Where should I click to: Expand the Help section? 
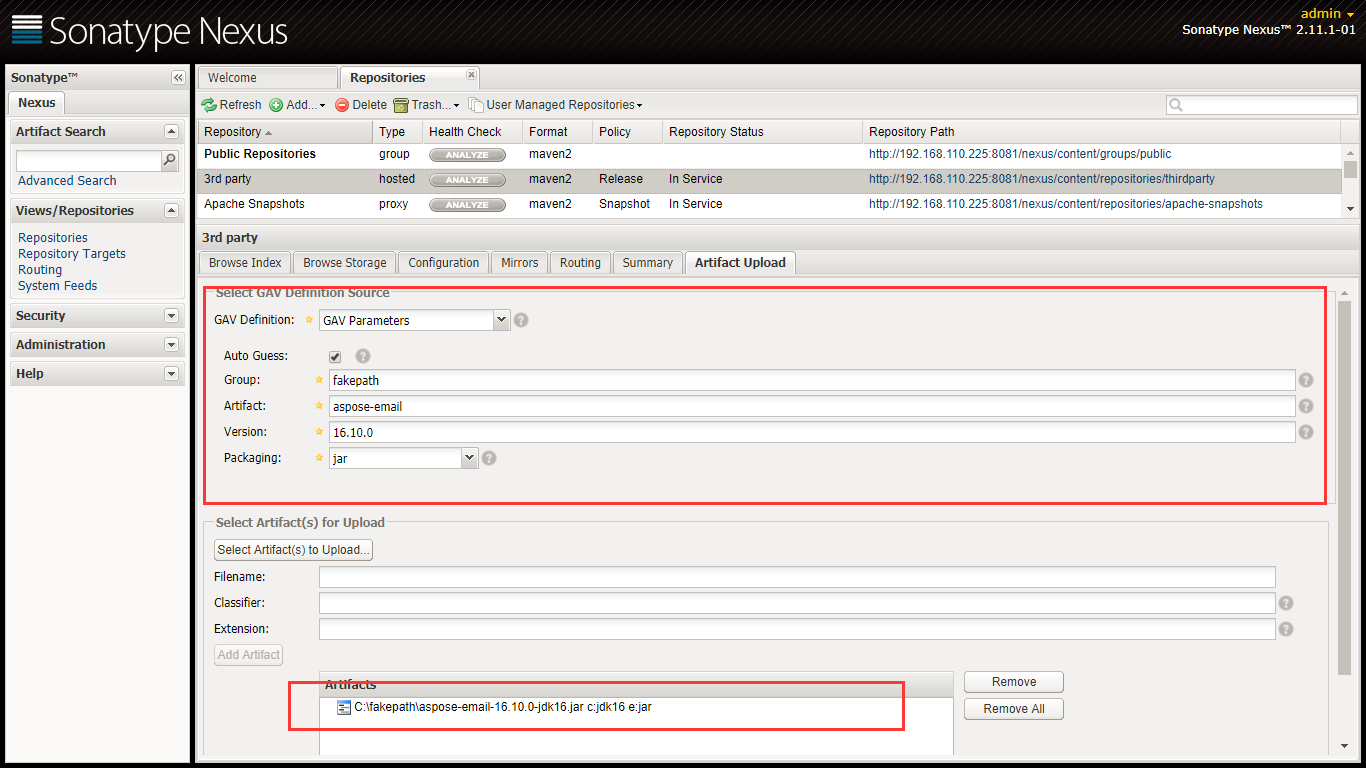pos(171,374)
